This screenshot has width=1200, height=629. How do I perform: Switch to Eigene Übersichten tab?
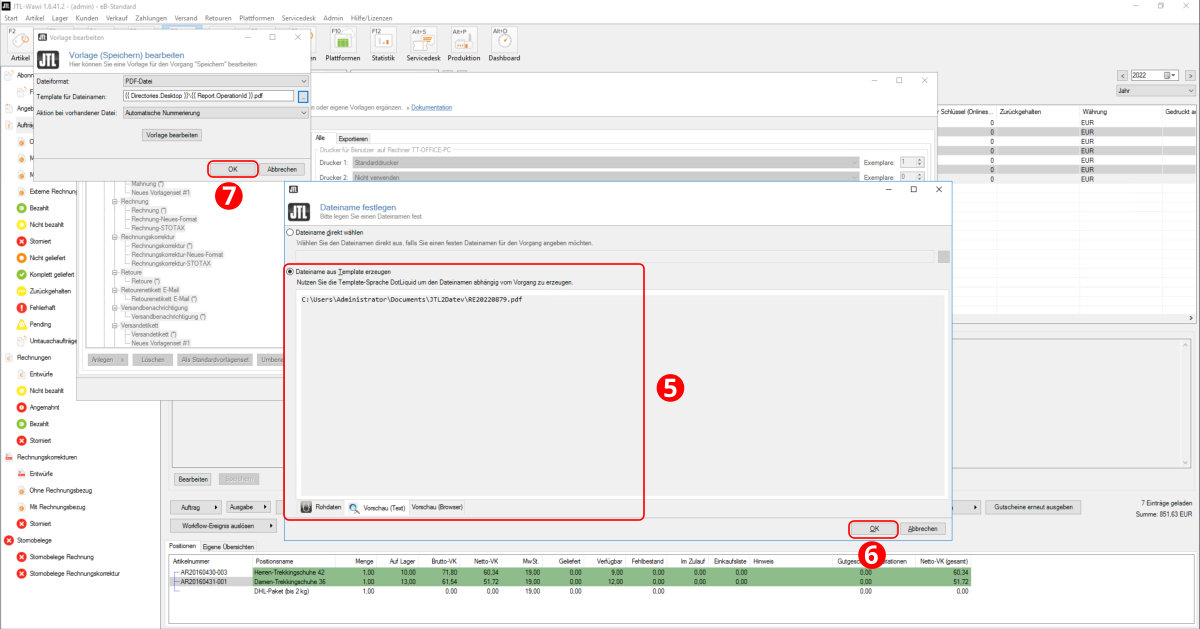click(228, 547)
